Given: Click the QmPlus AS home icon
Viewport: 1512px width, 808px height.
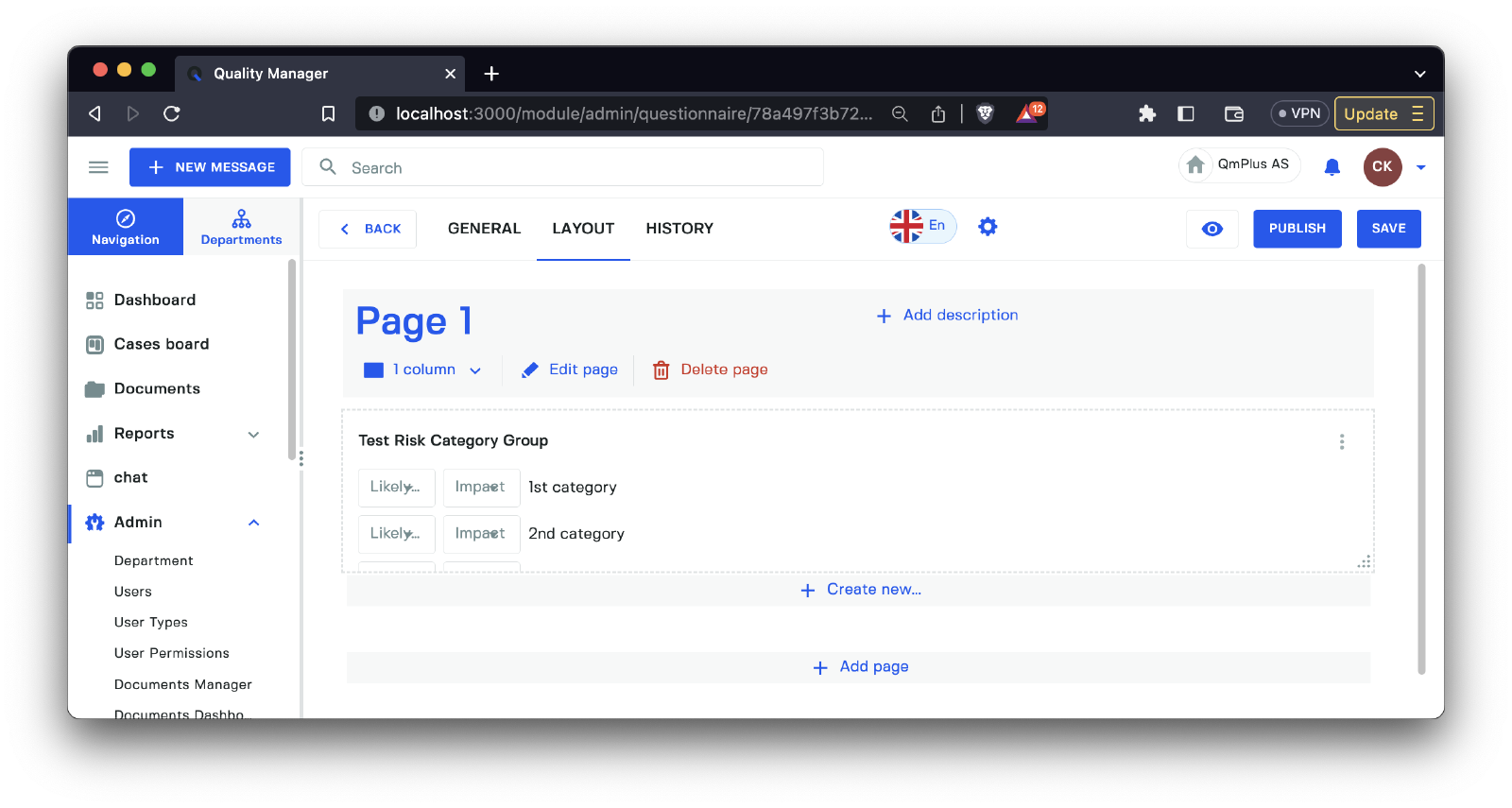Looking at the screenshot, I should click(1195, 165).
